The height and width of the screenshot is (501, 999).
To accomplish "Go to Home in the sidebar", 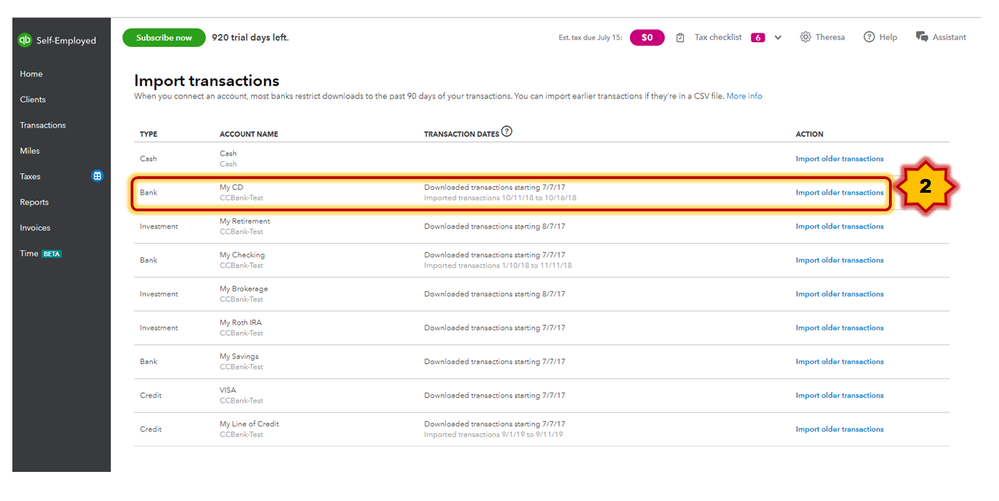I will 31,74.
